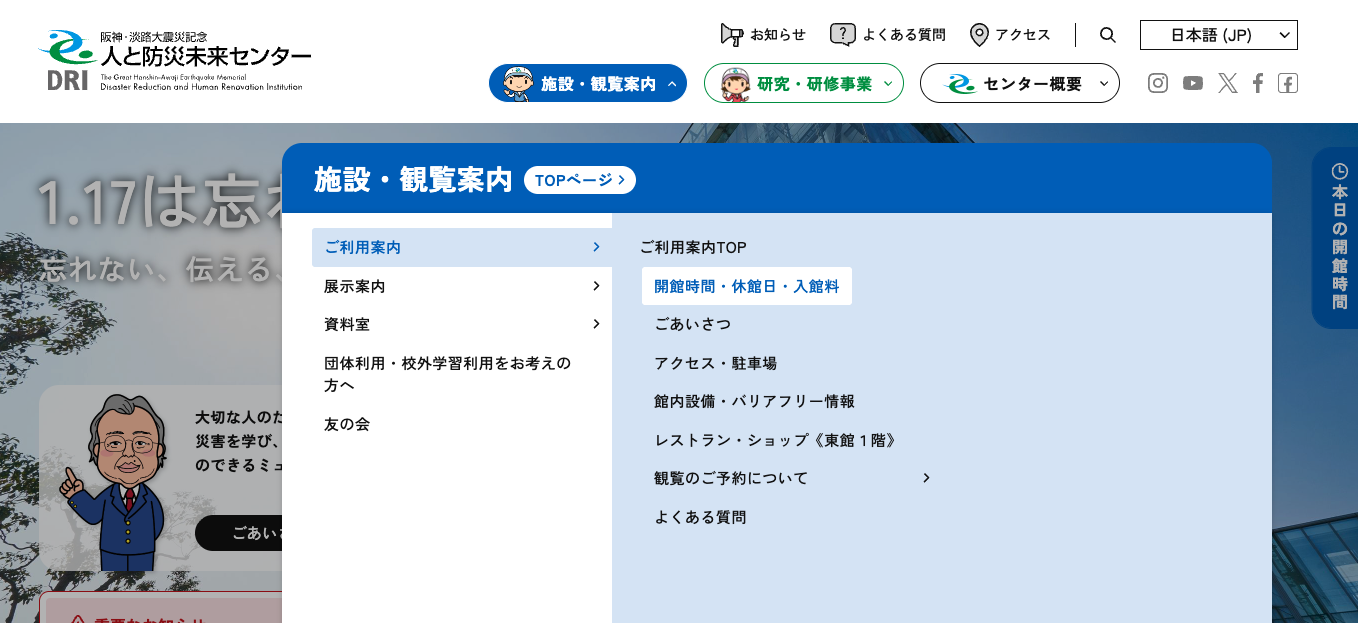
Task: Click the TOPページ button
Action: [x=579, y=180]
